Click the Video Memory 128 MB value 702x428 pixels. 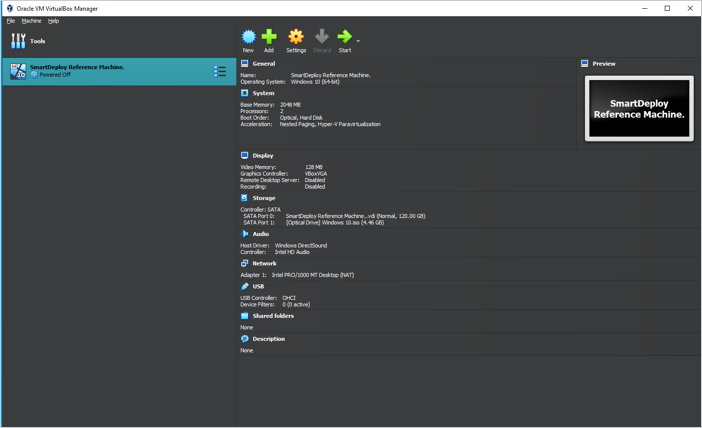point(313,167)
